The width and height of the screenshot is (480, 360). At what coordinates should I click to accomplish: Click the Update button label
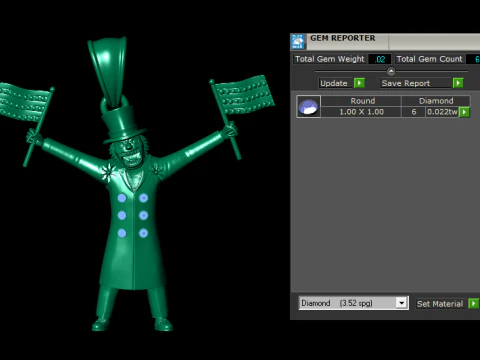pos(334,83)
